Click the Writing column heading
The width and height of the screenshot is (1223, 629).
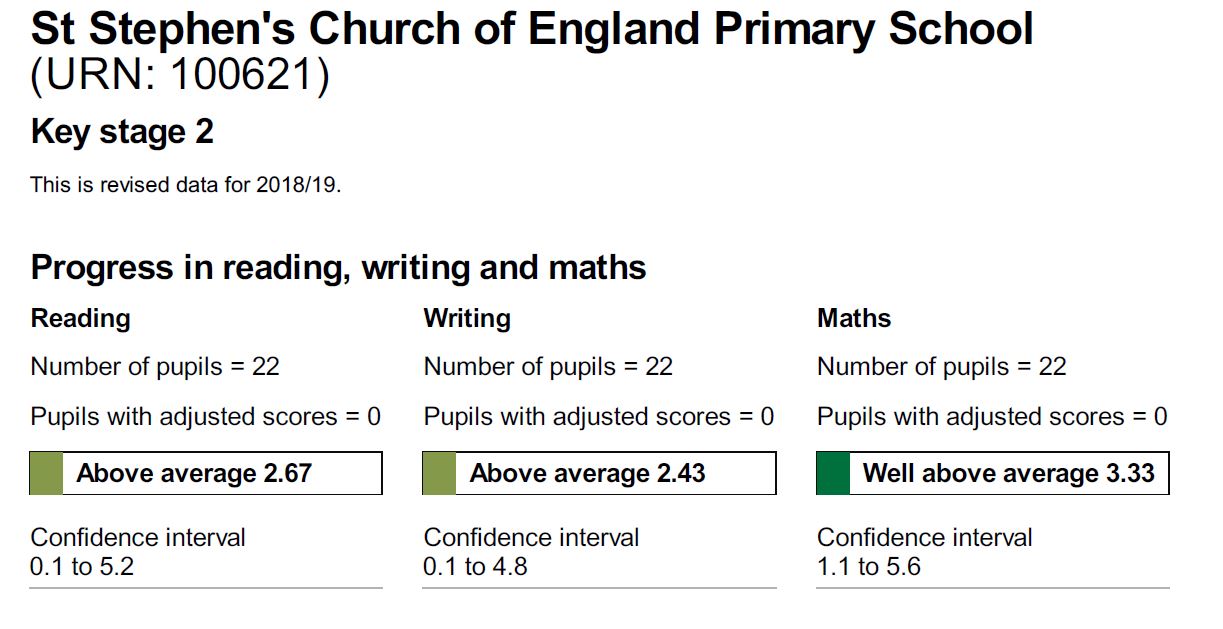pos(467,318)
